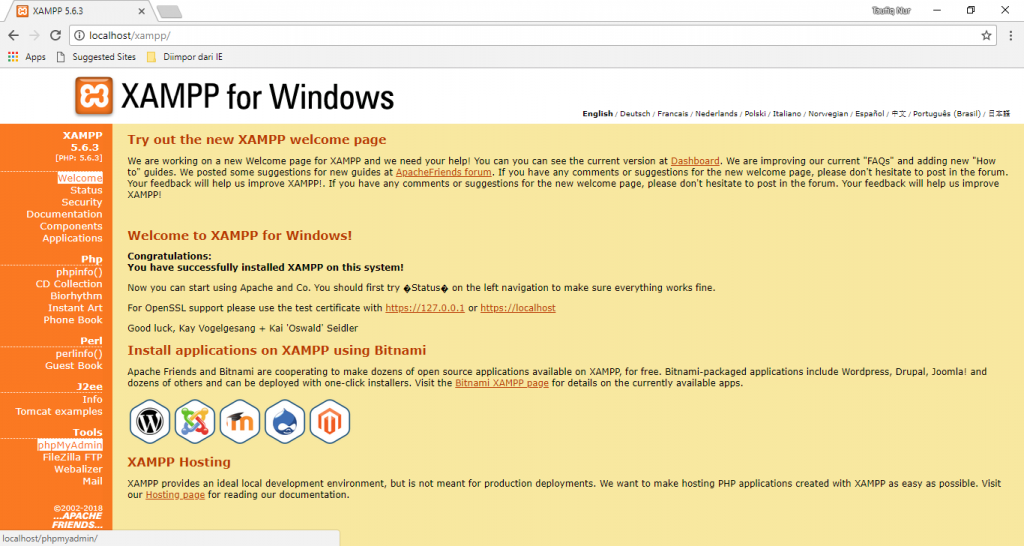This screenshot has height=546, width=1024.
Task: Select English language link
Action: (598, 114)
